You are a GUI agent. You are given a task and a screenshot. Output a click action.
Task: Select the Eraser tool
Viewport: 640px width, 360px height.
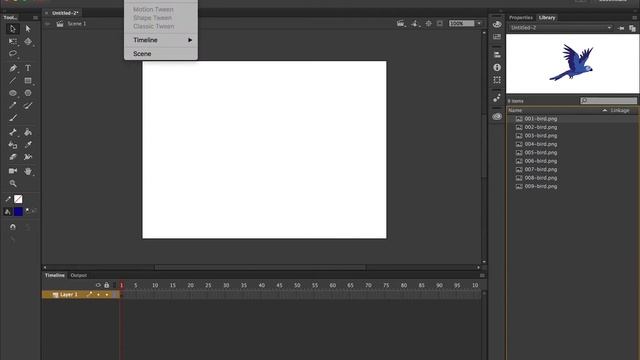(13, 157)
